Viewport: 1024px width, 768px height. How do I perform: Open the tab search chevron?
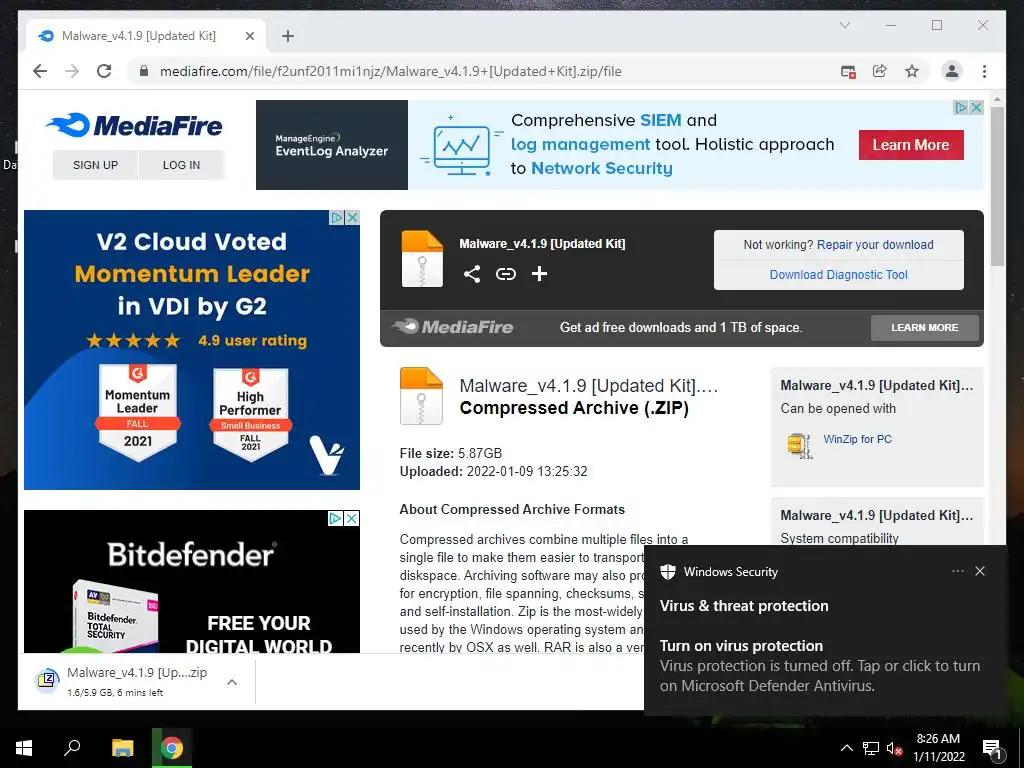point(844,25)
